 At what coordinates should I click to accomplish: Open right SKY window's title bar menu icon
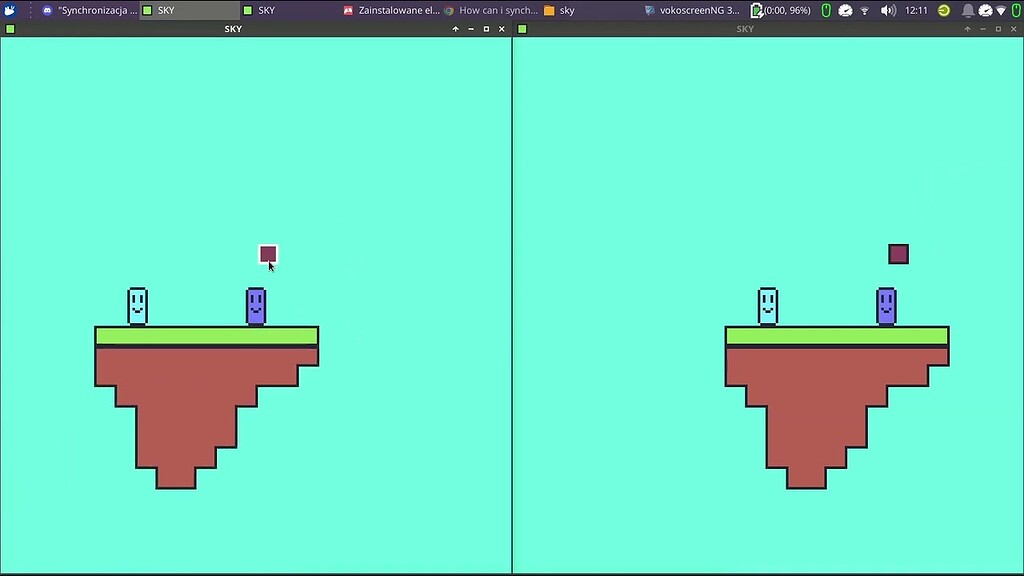pos(522,29)
